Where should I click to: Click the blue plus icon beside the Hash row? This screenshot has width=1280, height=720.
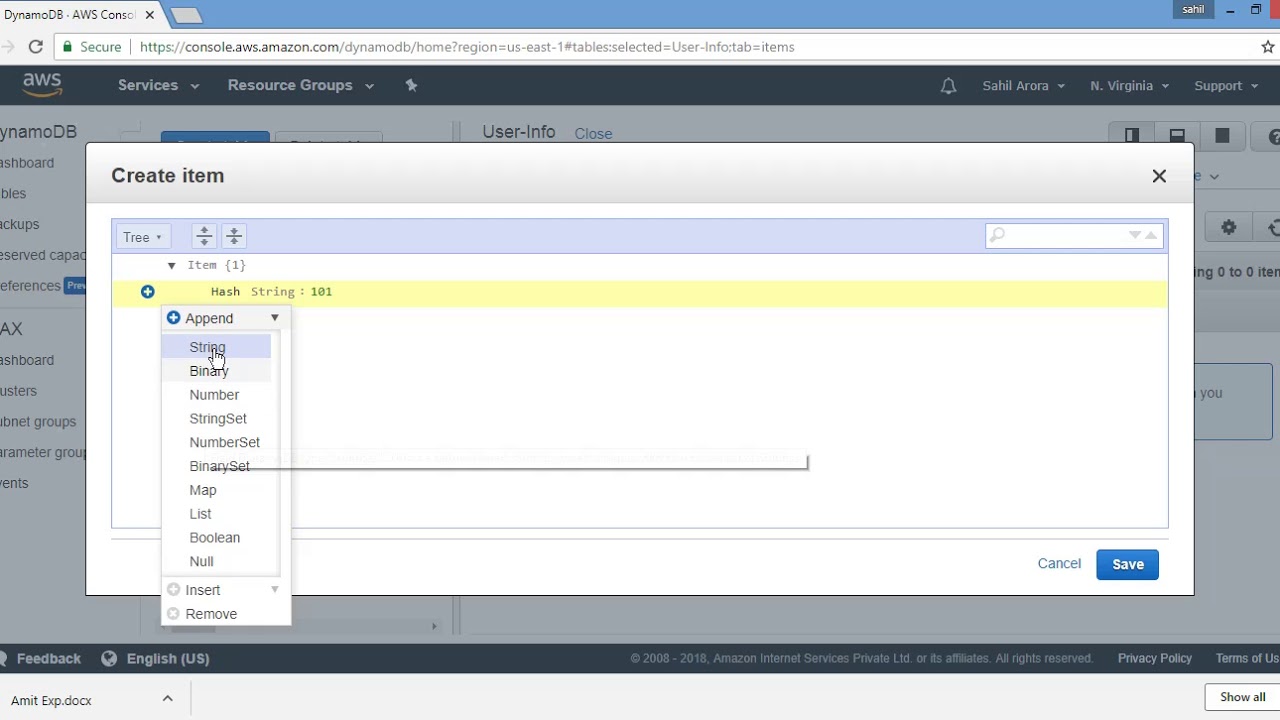click(147, 292)
